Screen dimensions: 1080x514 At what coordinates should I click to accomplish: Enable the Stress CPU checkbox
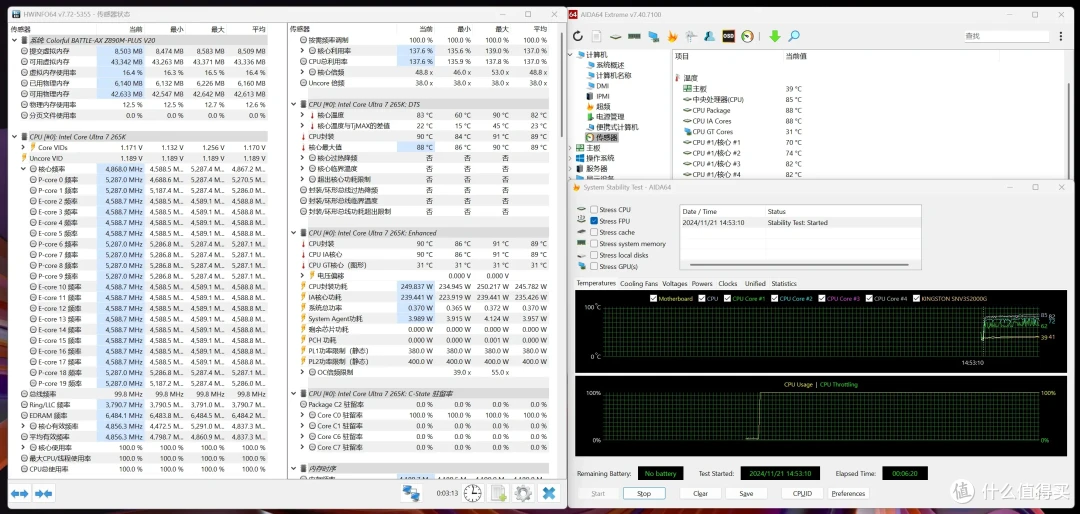(594, 209)
